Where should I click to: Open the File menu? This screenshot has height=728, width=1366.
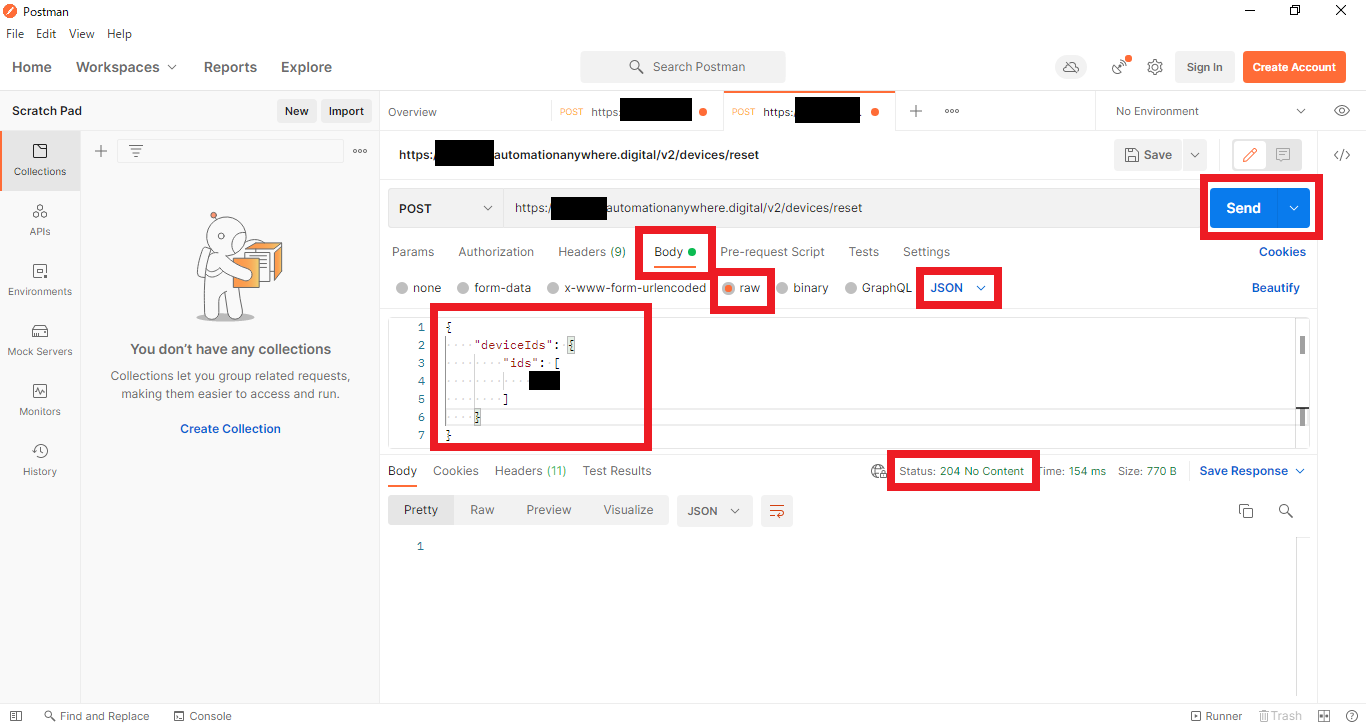(x=15, y=34)
